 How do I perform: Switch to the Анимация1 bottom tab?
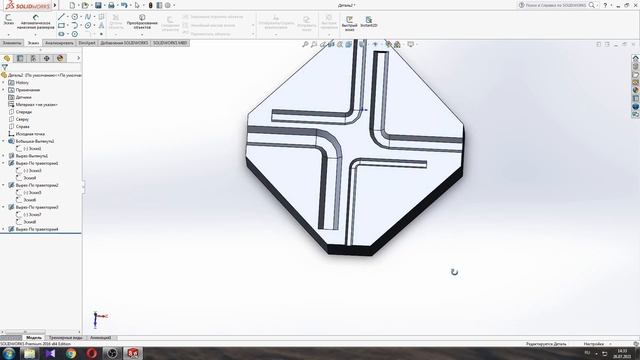pyautogui.click(x=100, y=338)
